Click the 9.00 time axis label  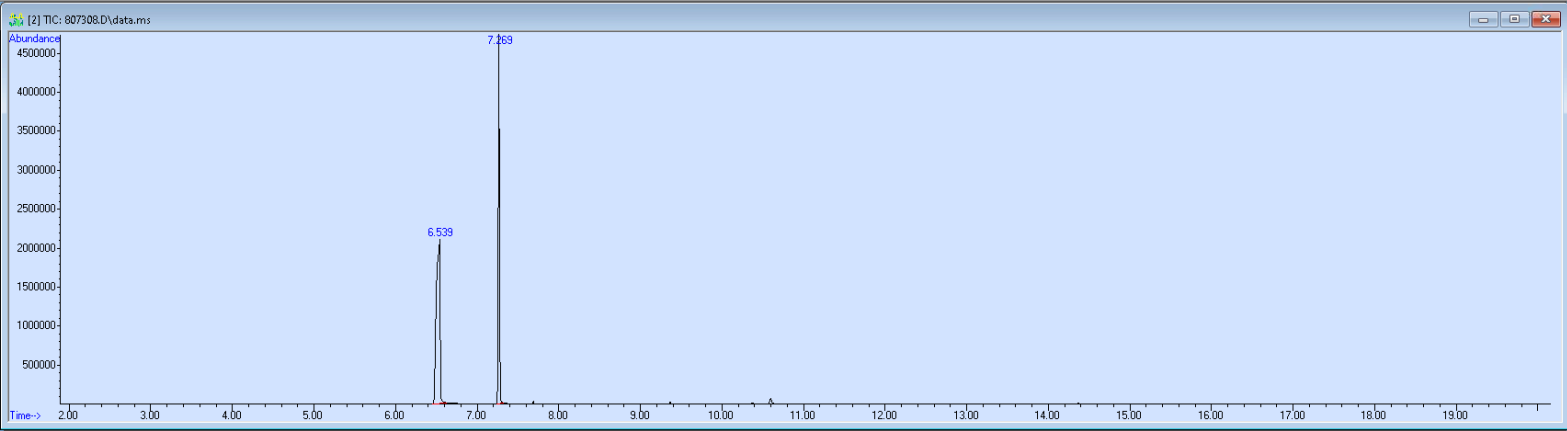pyautogui.click(x=639, y=414)
